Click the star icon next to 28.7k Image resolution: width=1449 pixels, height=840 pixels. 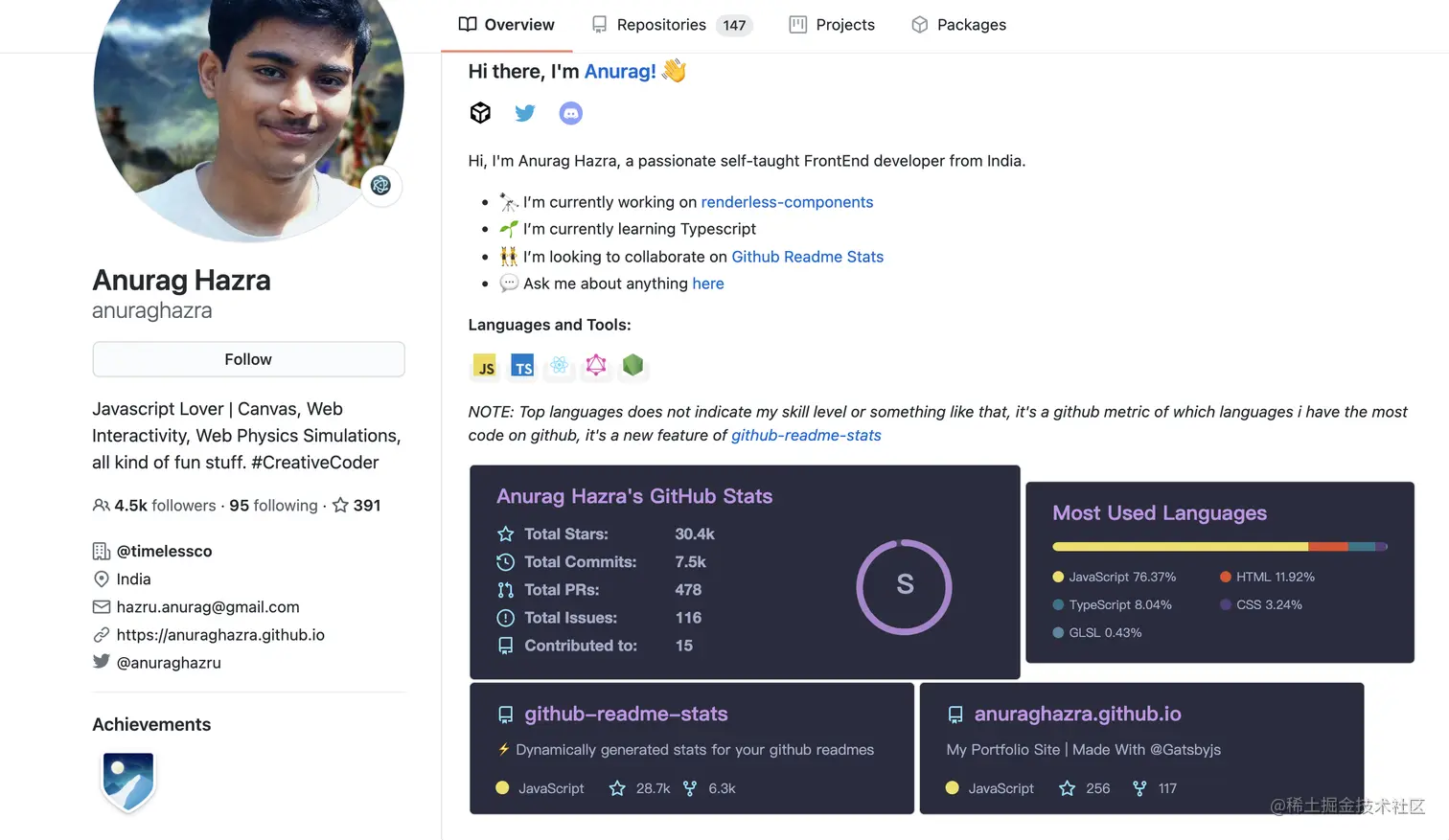click(x=617, y=788)
